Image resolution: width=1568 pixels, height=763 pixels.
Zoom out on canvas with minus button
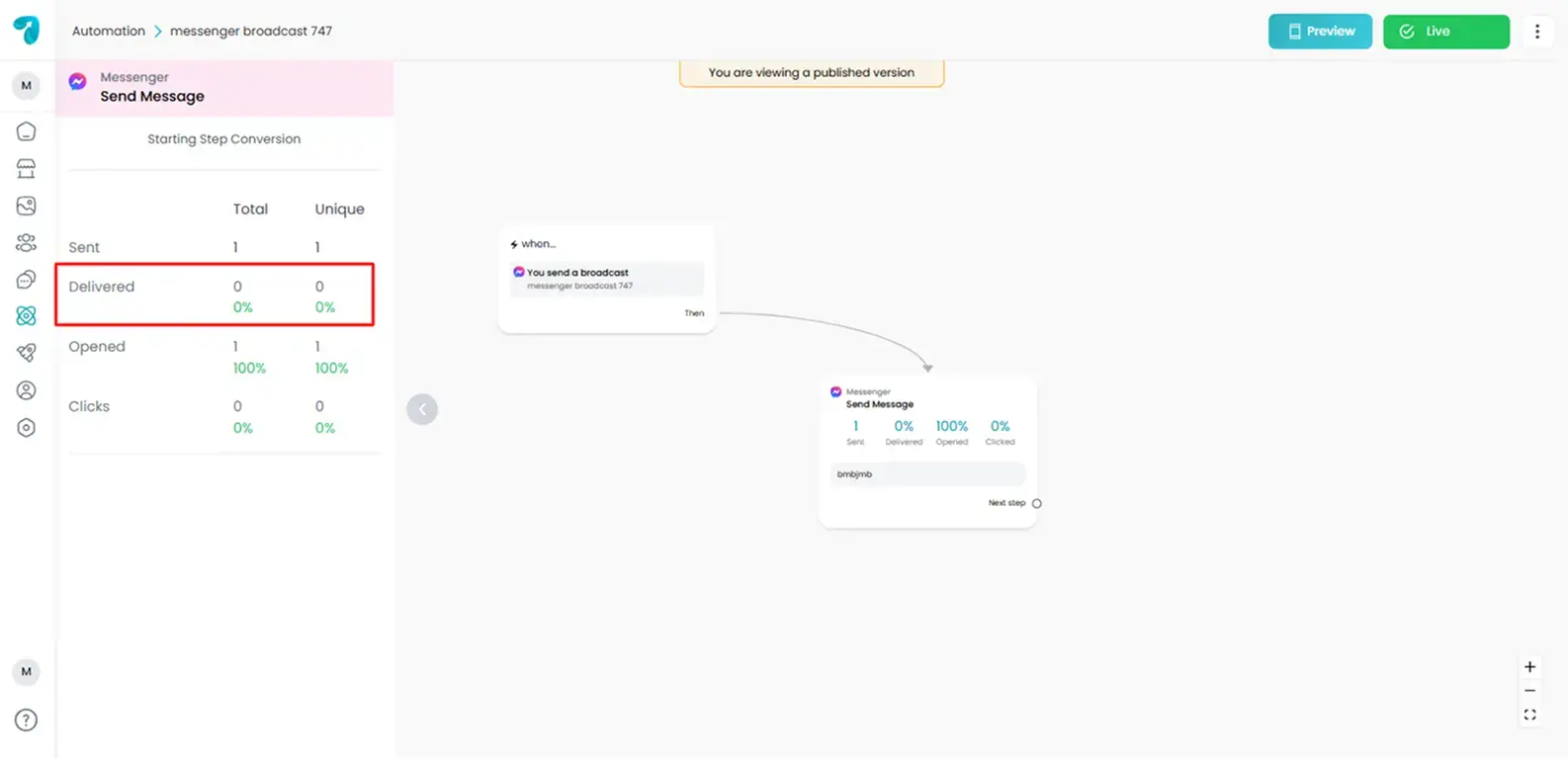[x=1529, y=691]
